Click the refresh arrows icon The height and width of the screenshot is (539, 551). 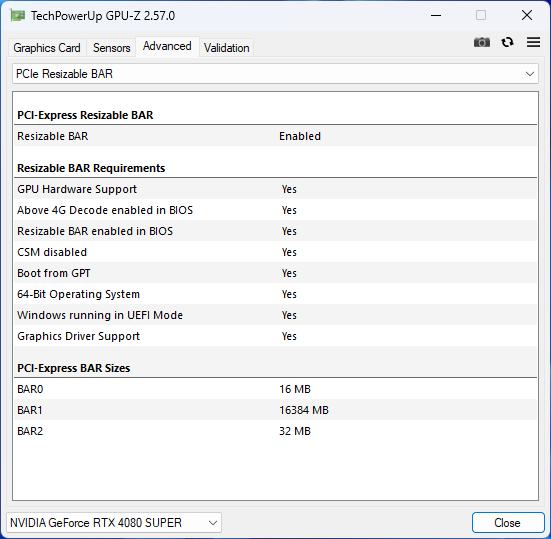(507, 43)
